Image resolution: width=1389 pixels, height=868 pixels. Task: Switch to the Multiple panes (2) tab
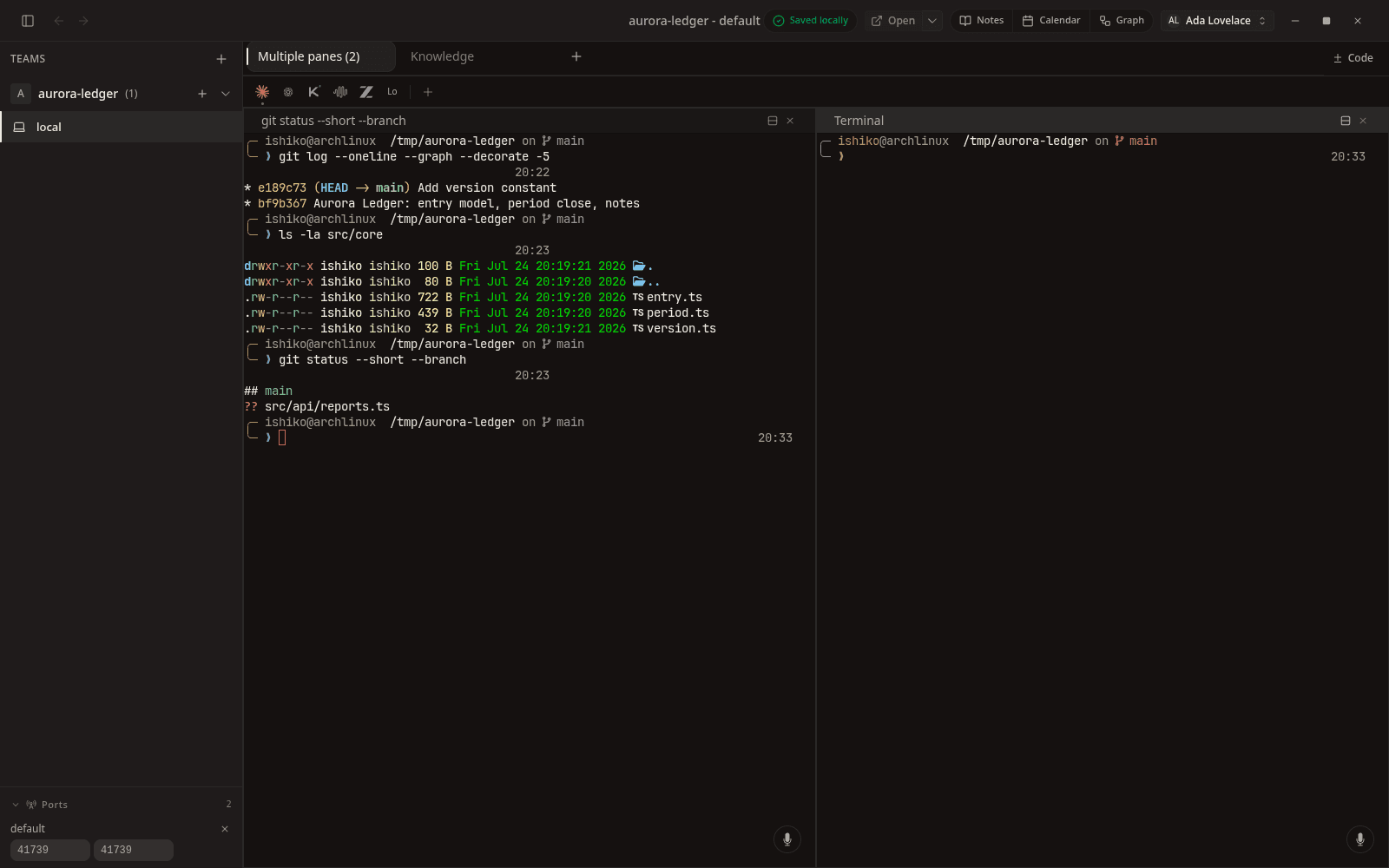319,56
